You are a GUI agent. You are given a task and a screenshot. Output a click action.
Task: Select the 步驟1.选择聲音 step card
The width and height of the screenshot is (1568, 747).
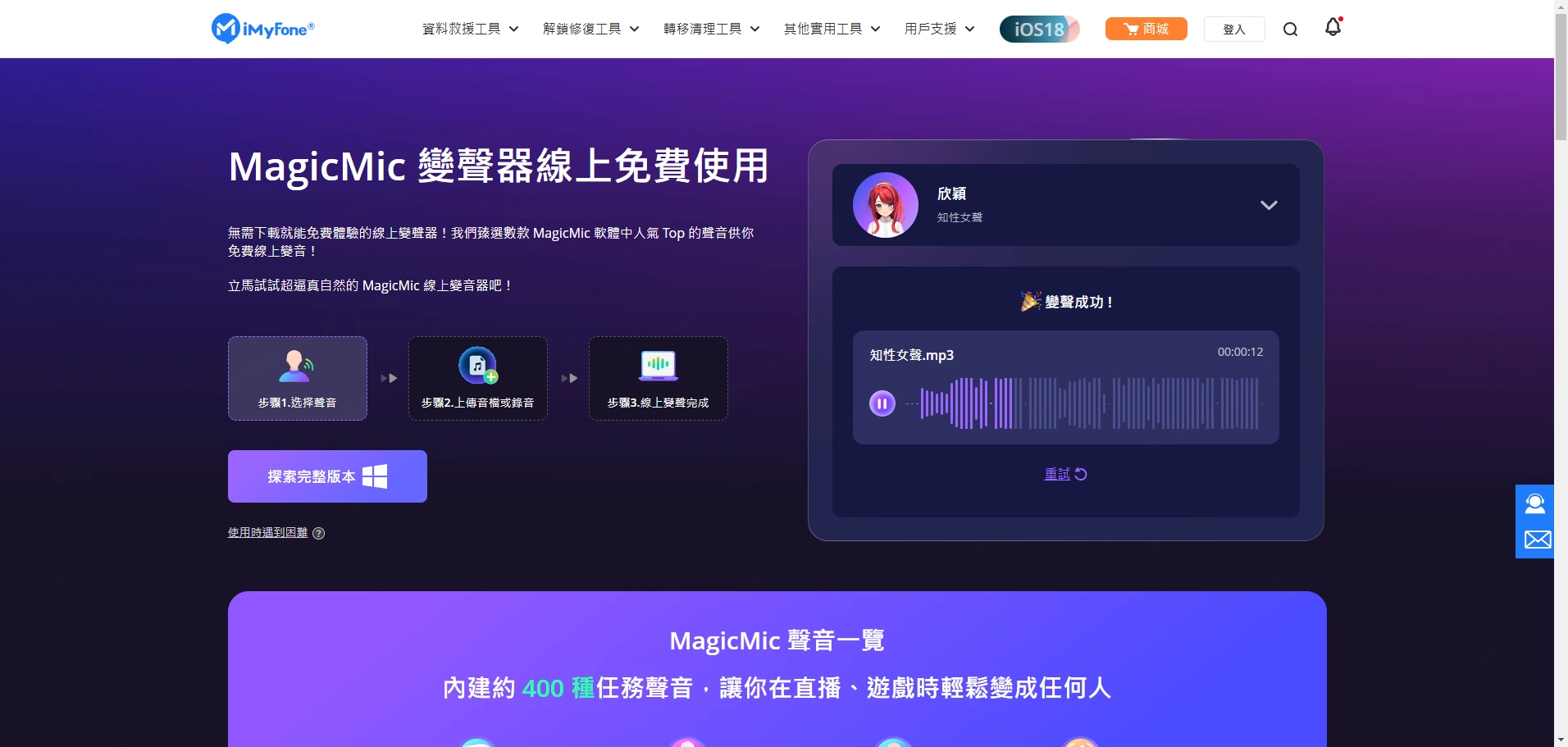tap(298, 378)
